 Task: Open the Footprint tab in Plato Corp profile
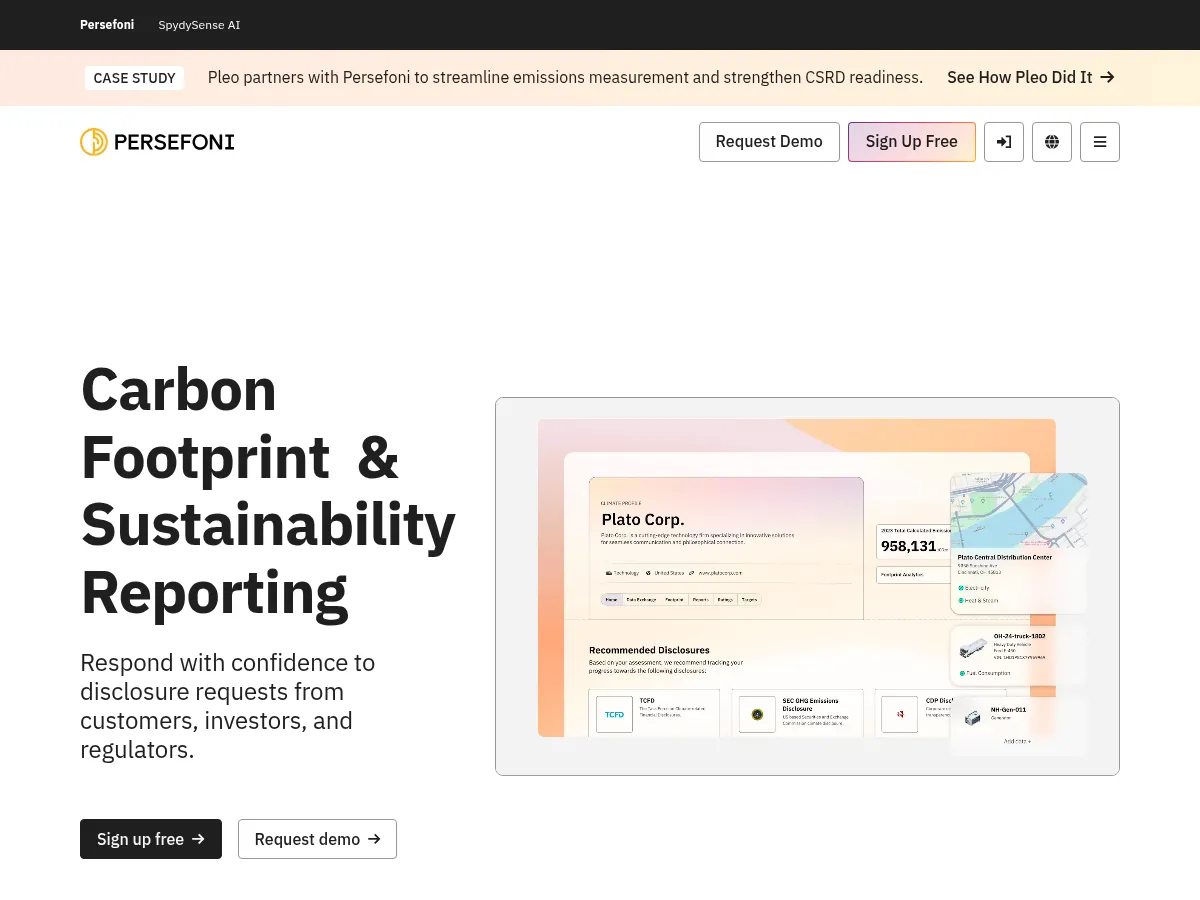(x=674, y=599)
